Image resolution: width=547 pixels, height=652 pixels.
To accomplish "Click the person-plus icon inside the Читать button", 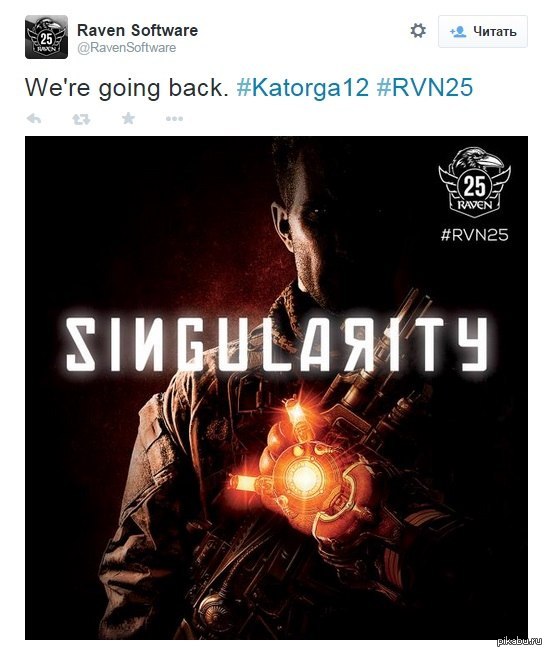I will pyautogui.click(x=458, y=32).
